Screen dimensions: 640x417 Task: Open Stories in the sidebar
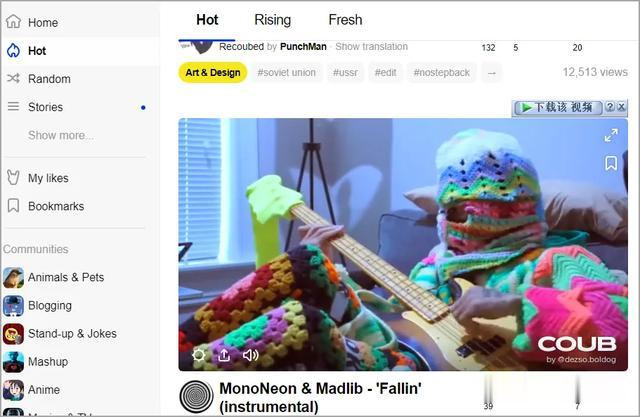tap(45, 107)
